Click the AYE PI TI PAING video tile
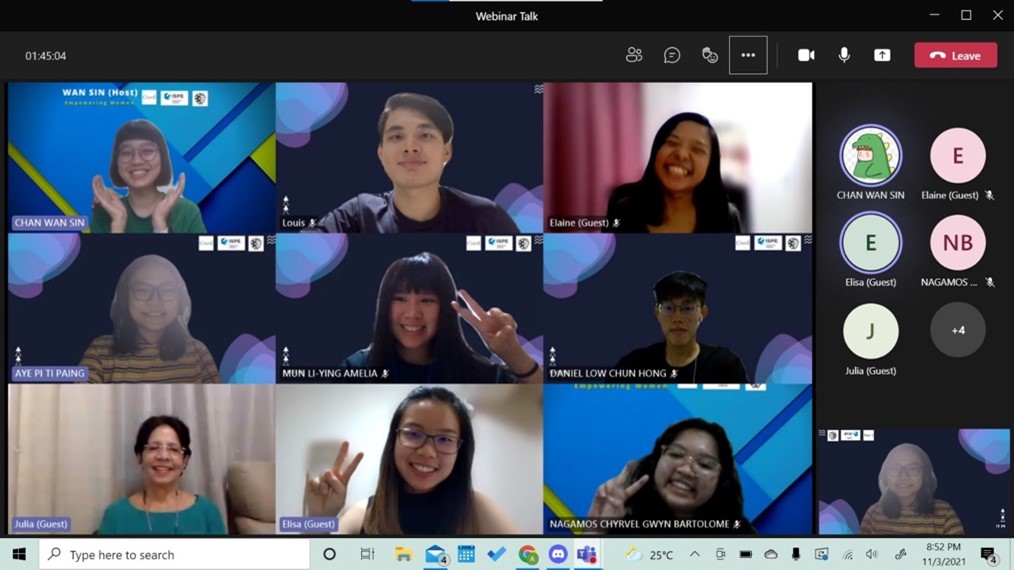The image size is (1014, 570). (142, 309)
